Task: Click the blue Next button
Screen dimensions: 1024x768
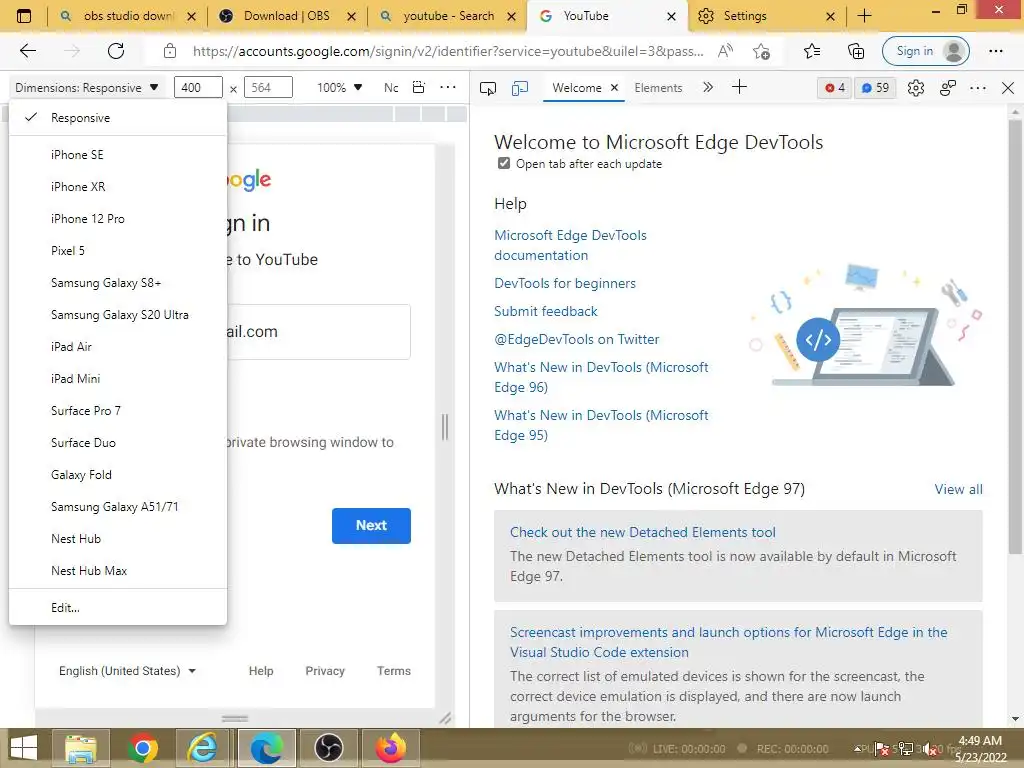Action: pos(371,526)
